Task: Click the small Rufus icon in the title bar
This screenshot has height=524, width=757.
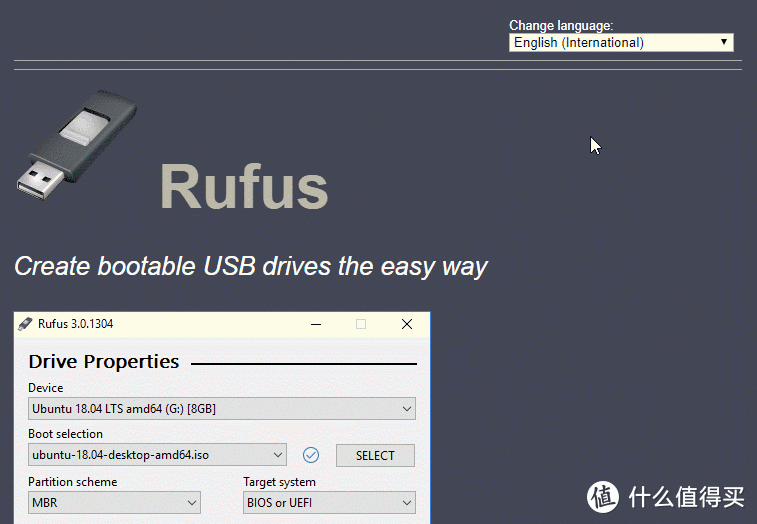Action: pos(25,324)
